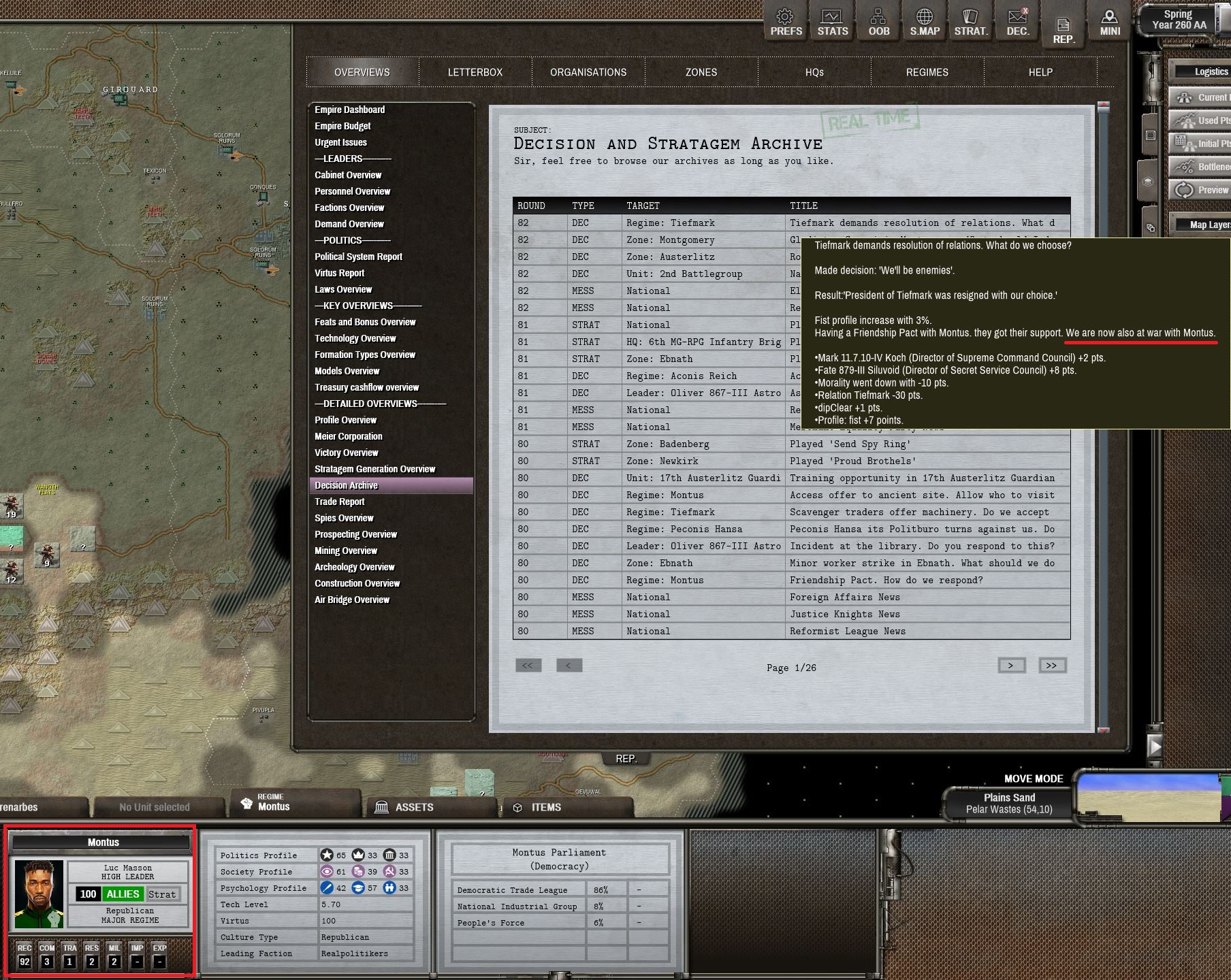Viewport: 1231px width, 980px height.
Task: Open Urgent Issues overview
Action: [341, 142]
